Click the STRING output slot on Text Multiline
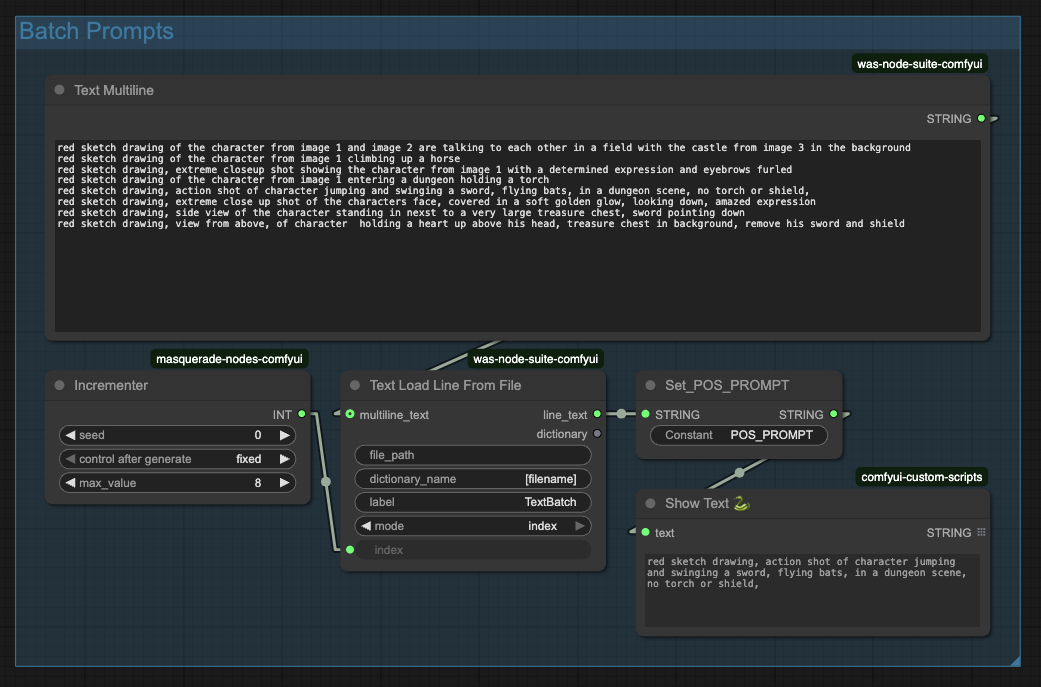This screenshot has width=1041, height=687. point(981,118)
